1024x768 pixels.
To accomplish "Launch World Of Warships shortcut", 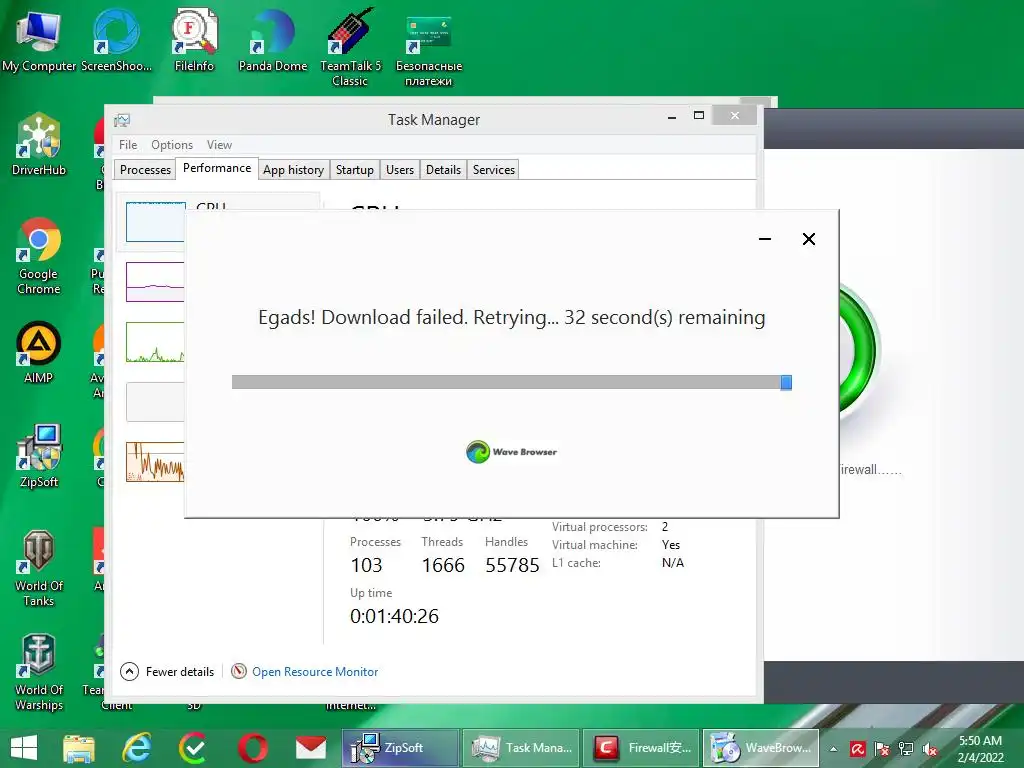I will click(39, 673).
